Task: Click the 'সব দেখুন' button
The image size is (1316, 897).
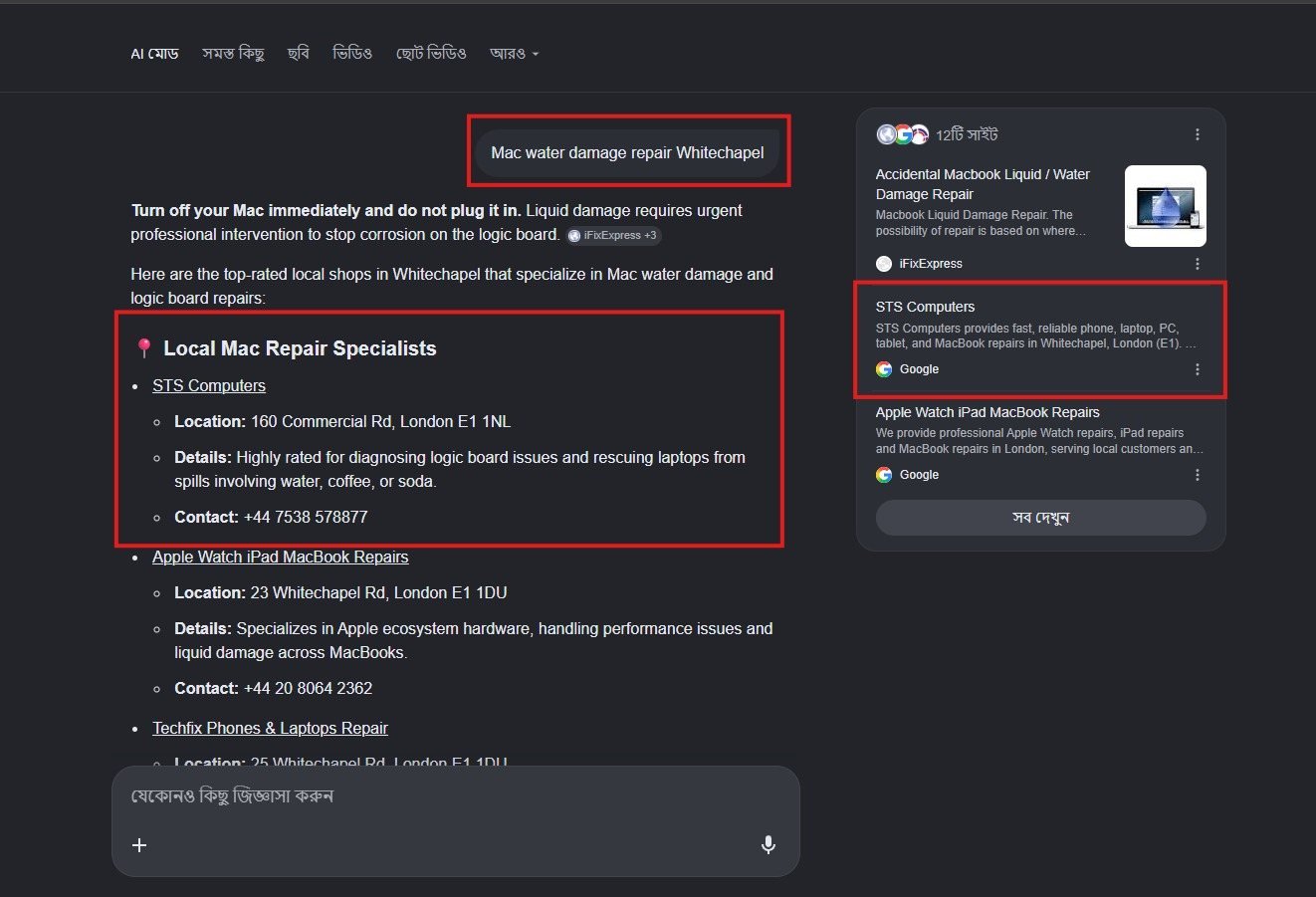Action: coord(1040,518)
